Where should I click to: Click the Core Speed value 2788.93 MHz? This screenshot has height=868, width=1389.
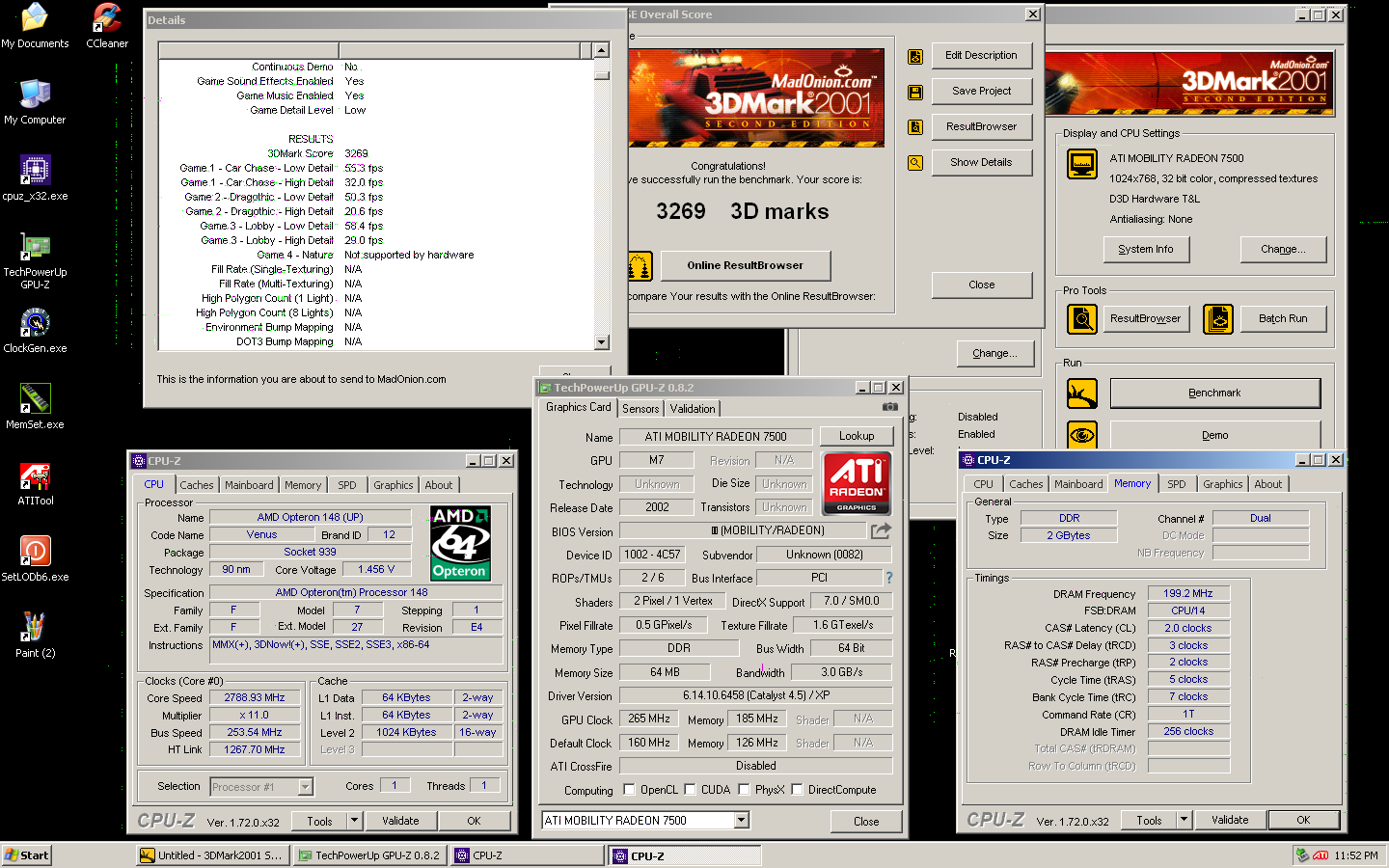click(x=255, y=697)
